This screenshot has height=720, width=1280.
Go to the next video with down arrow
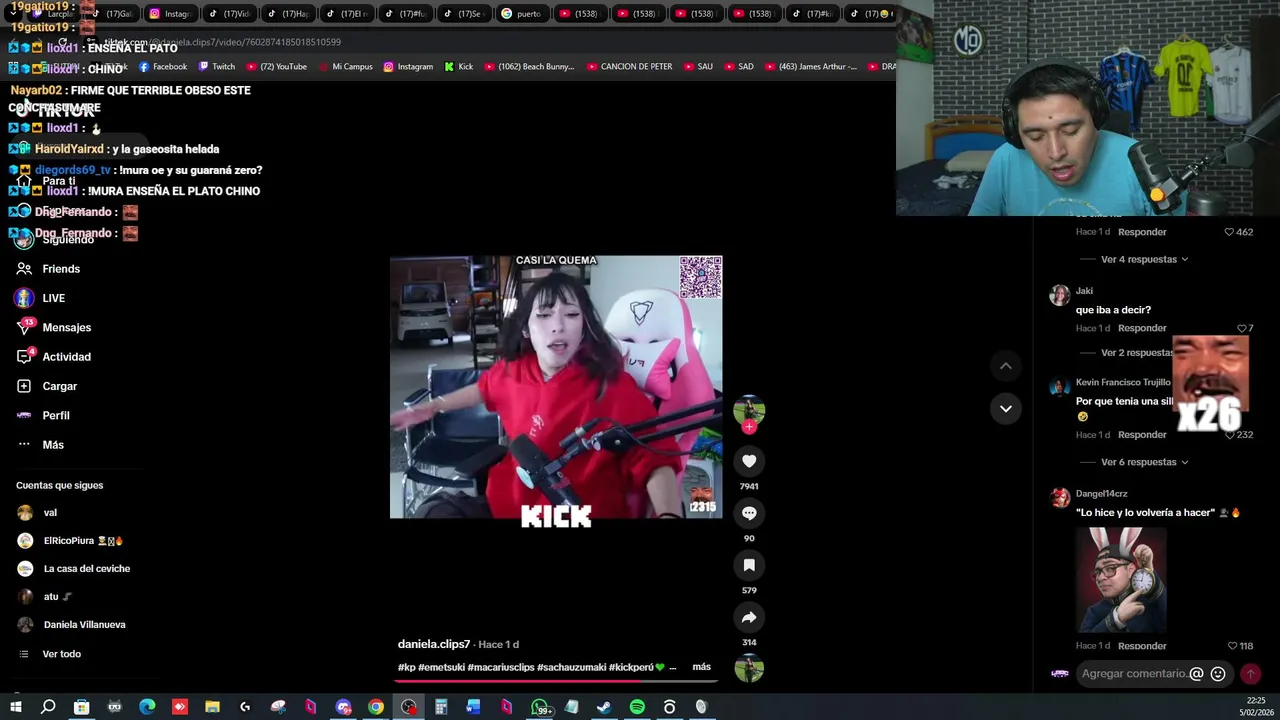click(x=1006, y=408)
